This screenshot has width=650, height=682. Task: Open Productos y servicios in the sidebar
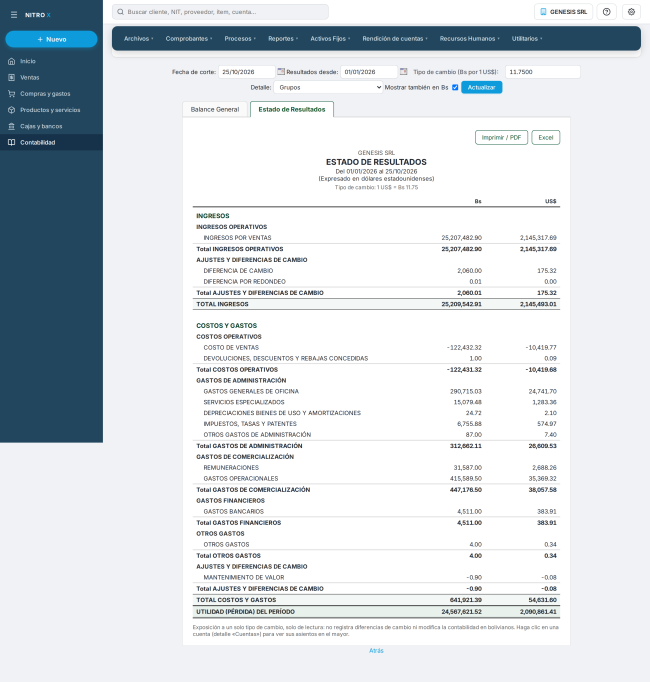[x=51, y=110]
